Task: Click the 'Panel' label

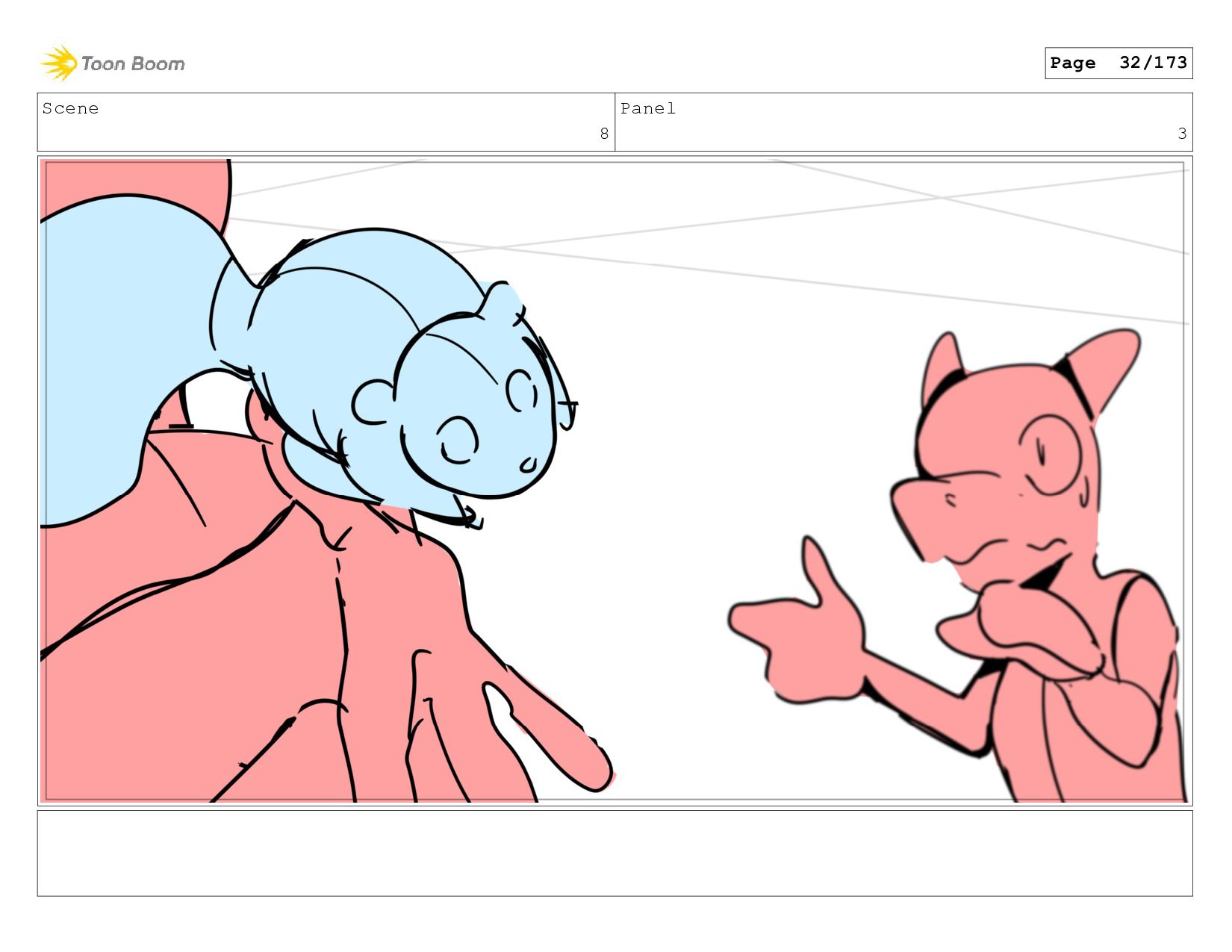Action: 648,109
